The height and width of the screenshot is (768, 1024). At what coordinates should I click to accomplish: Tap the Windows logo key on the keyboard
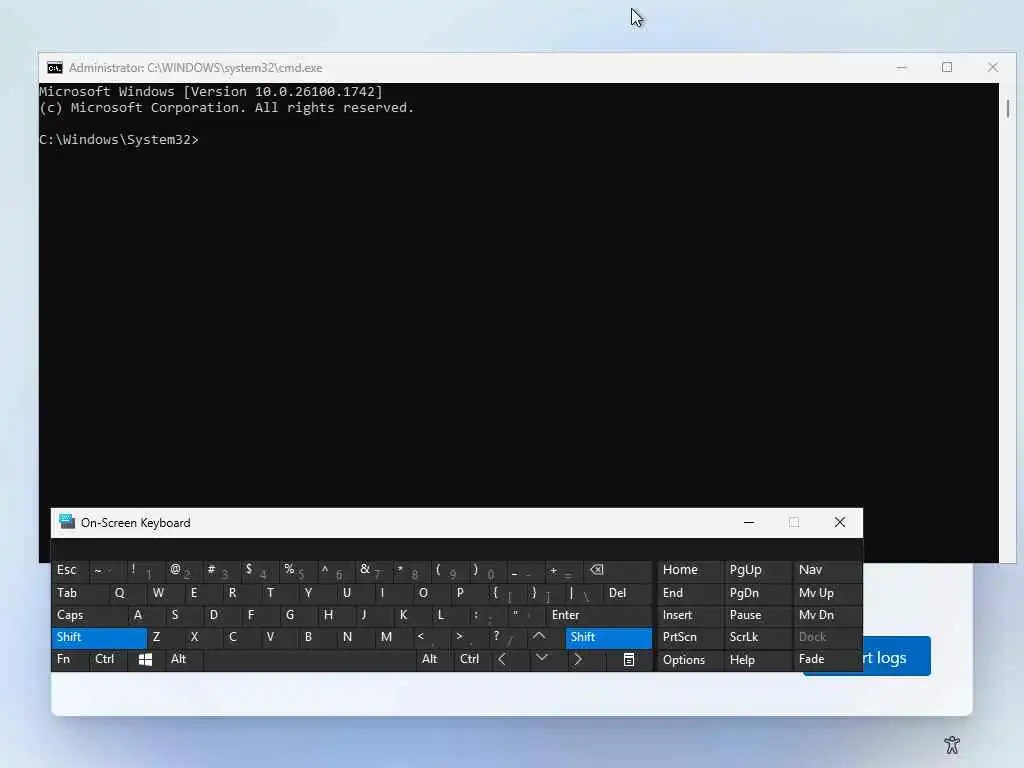click(x=145, y=660)
